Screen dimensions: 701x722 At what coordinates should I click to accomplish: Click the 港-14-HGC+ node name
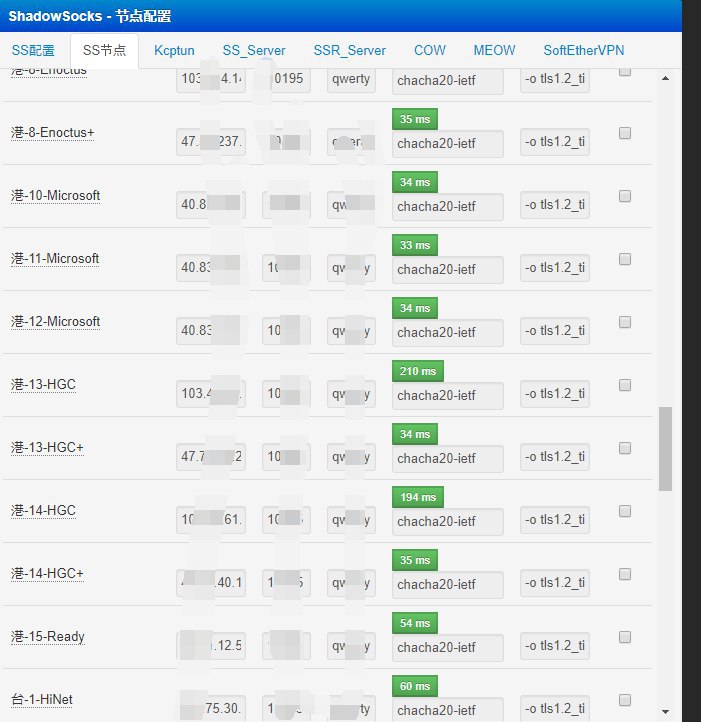(48, 573)
